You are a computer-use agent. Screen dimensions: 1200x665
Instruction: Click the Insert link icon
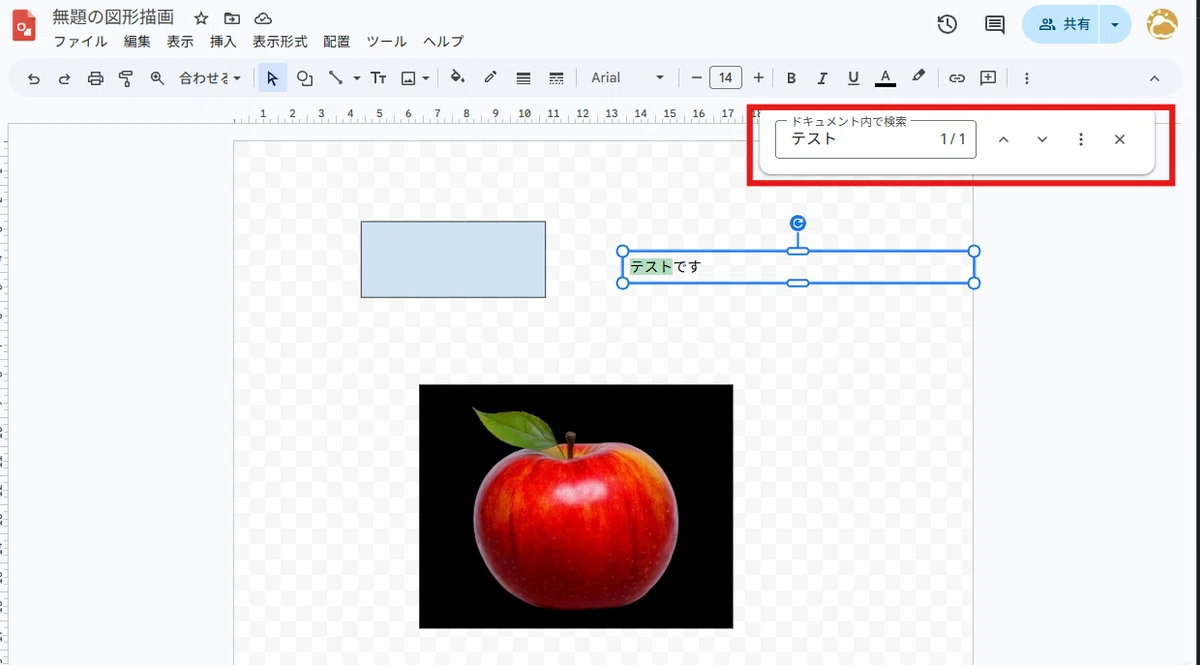[x=957, y=78]
